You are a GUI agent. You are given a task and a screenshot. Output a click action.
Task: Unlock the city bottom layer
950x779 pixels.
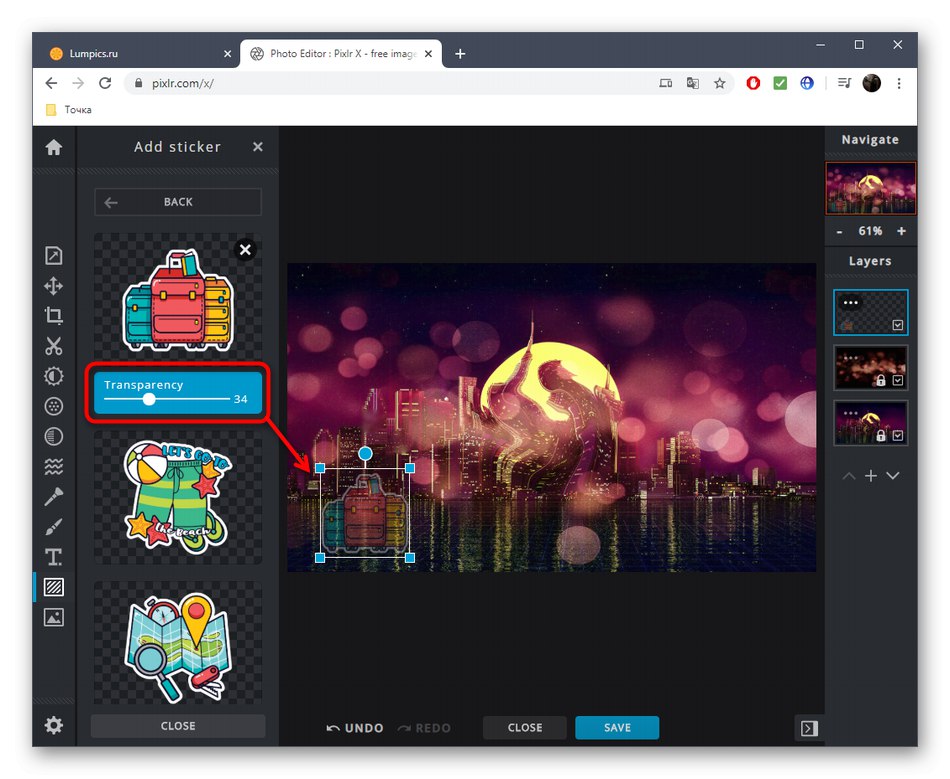(x=881, y=435)
